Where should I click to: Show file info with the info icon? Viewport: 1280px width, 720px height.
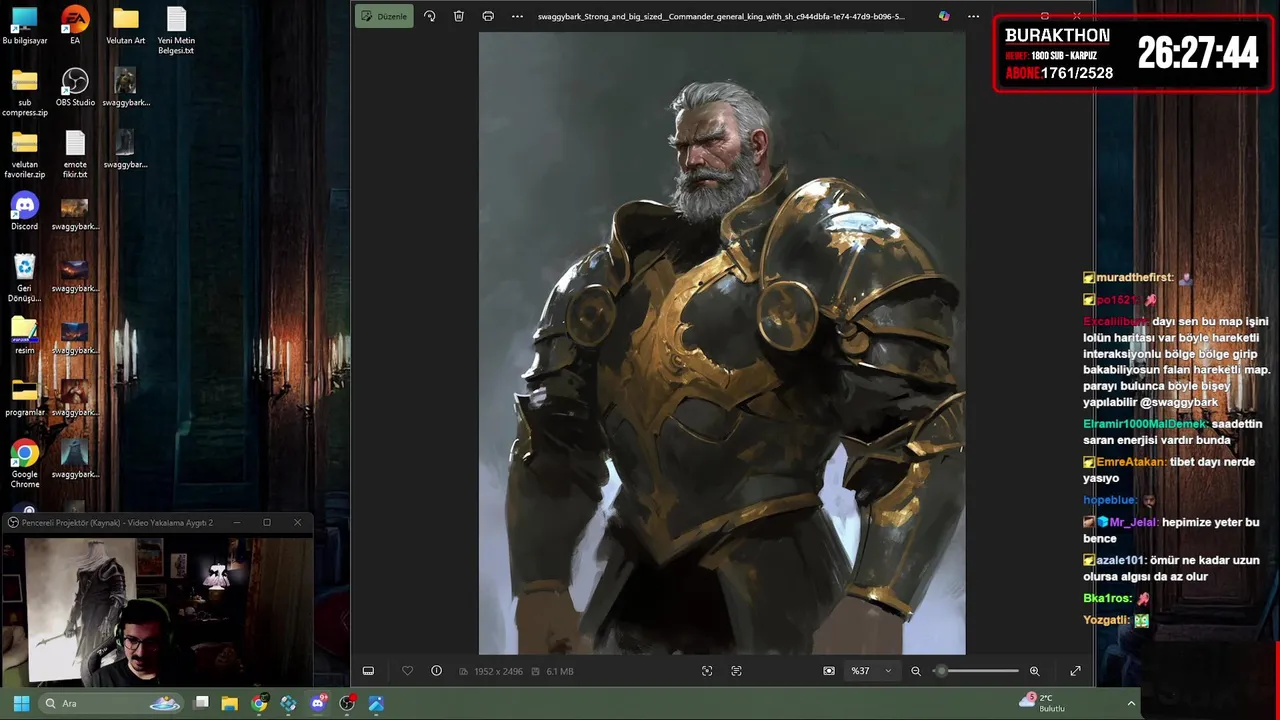[436, 671]
